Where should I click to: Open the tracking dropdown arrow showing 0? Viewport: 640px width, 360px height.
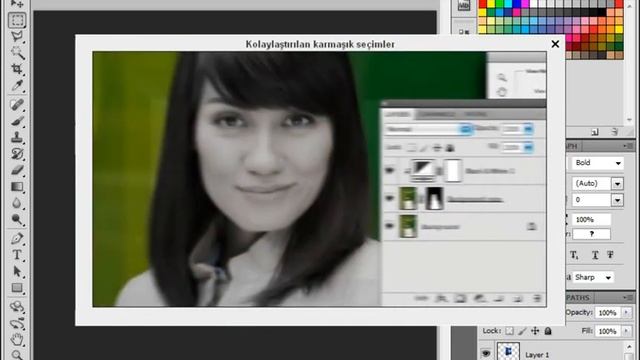(x=617, y=200)
